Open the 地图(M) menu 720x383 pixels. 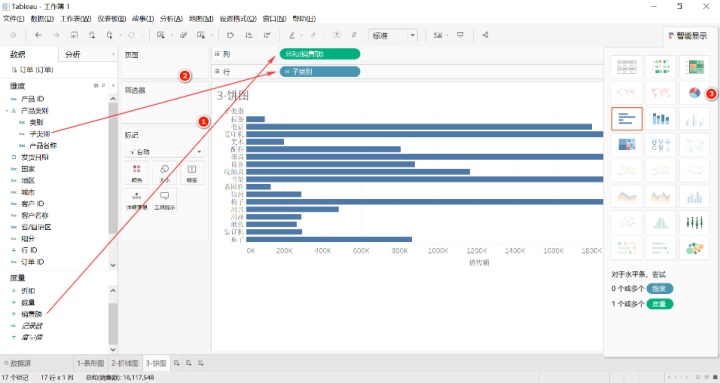pyautogui.click(x=201, y=18)
